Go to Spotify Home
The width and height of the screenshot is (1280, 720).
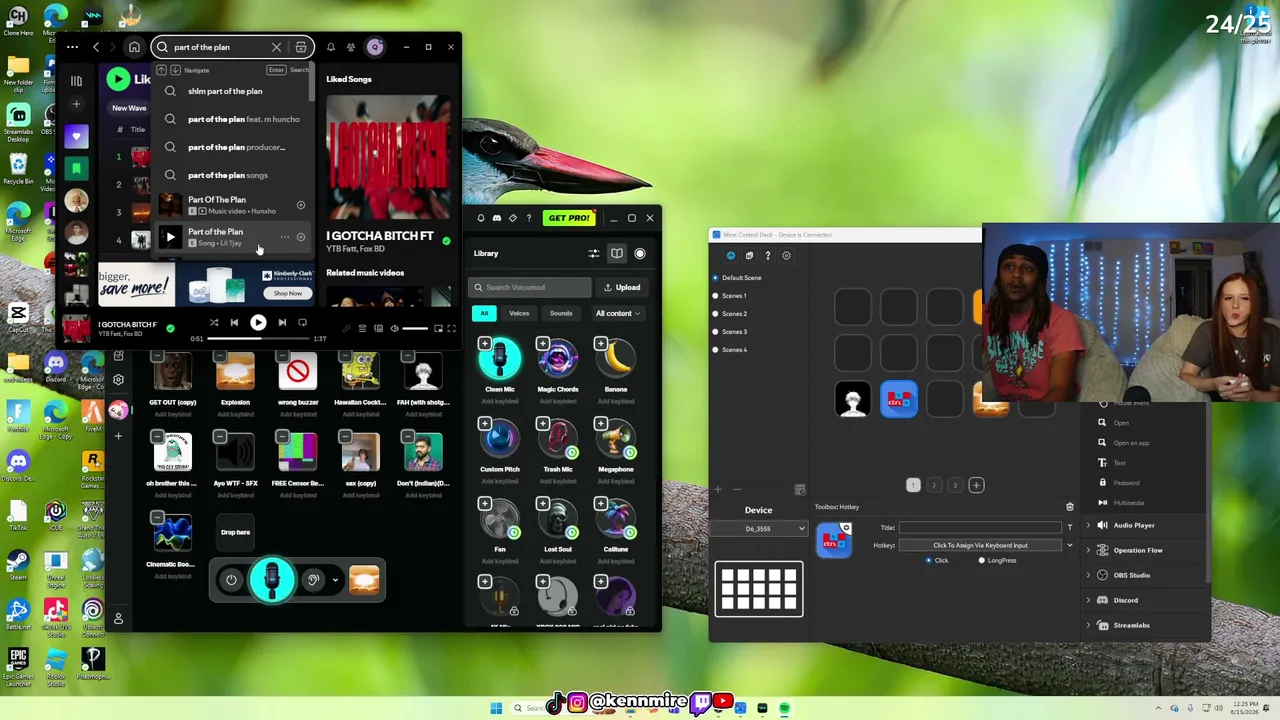pos(134,47)
